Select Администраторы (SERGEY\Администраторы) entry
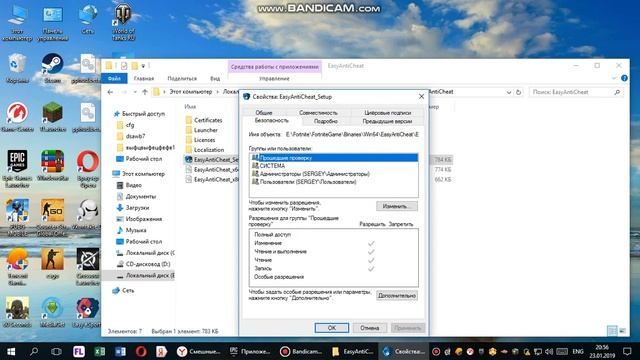The image size is (640, 360). tap(334, 174)
